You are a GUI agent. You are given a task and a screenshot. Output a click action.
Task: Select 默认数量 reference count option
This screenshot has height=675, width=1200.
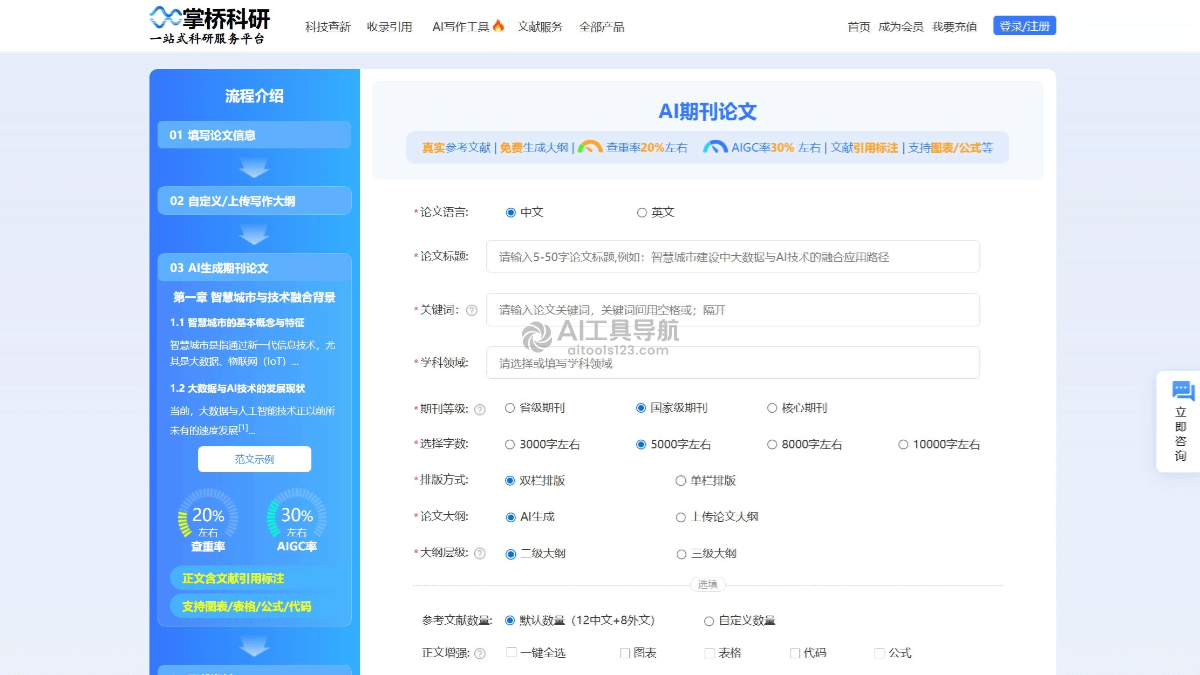pos(510,620)
